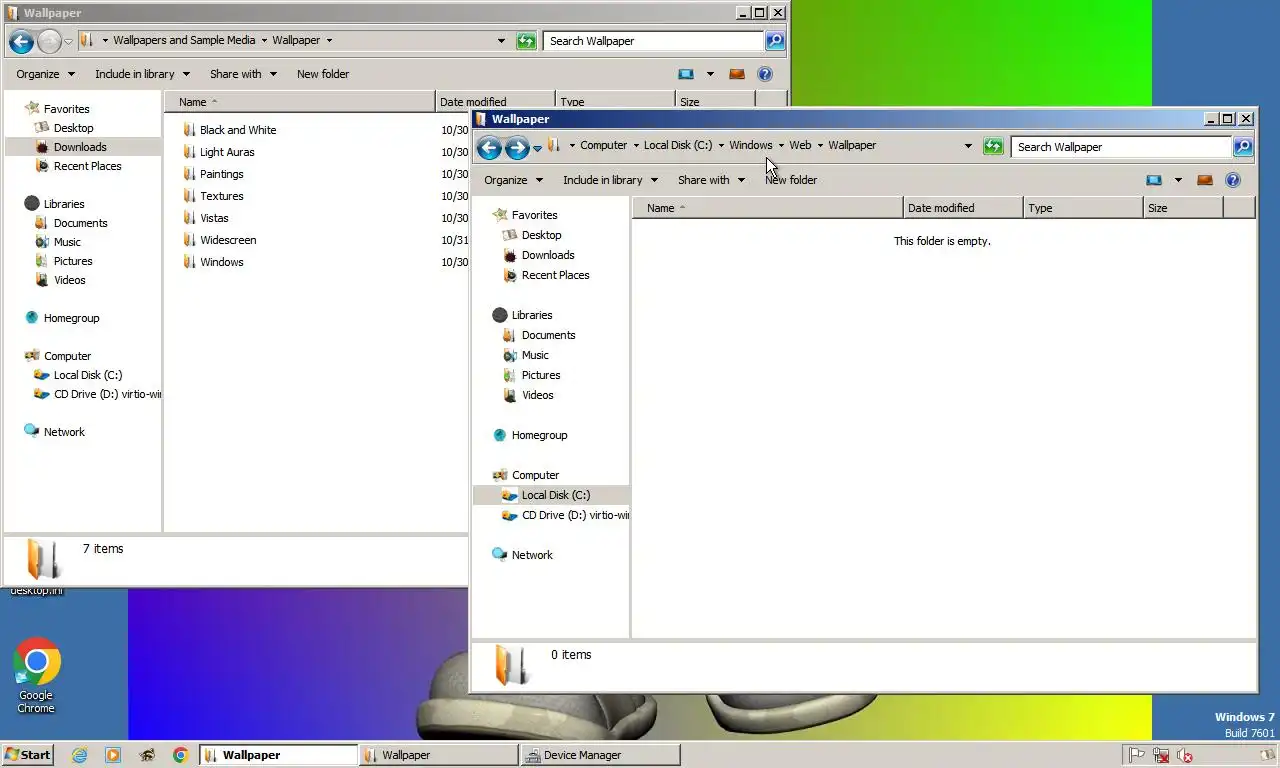Click New folder in back window
The image size is (1280, 768).
point(323,74)
